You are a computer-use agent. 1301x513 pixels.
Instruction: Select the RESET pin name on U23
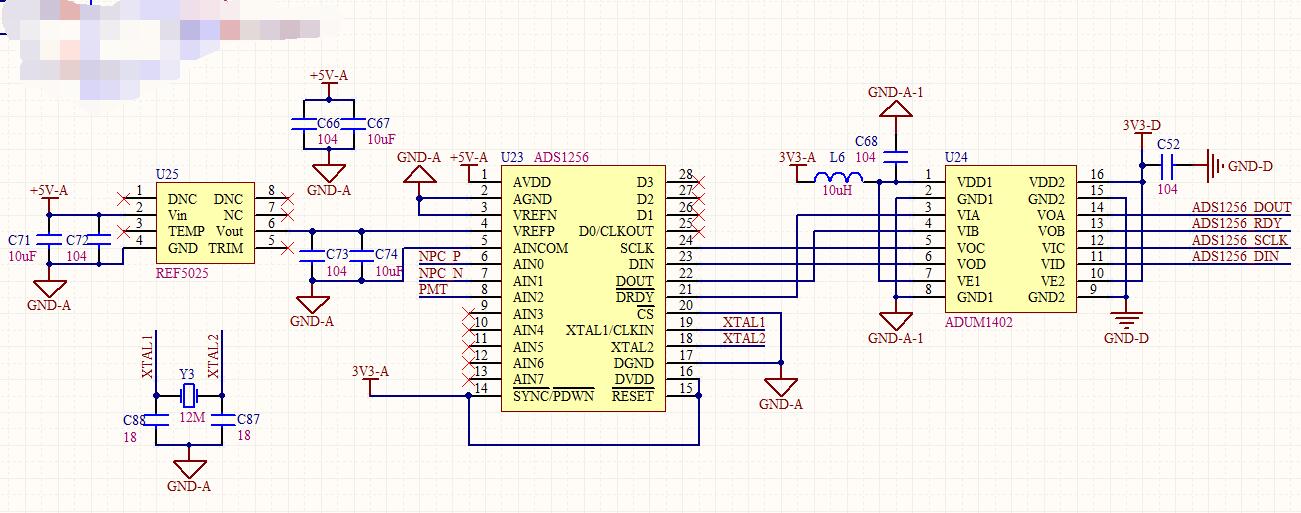coord(632,396)
